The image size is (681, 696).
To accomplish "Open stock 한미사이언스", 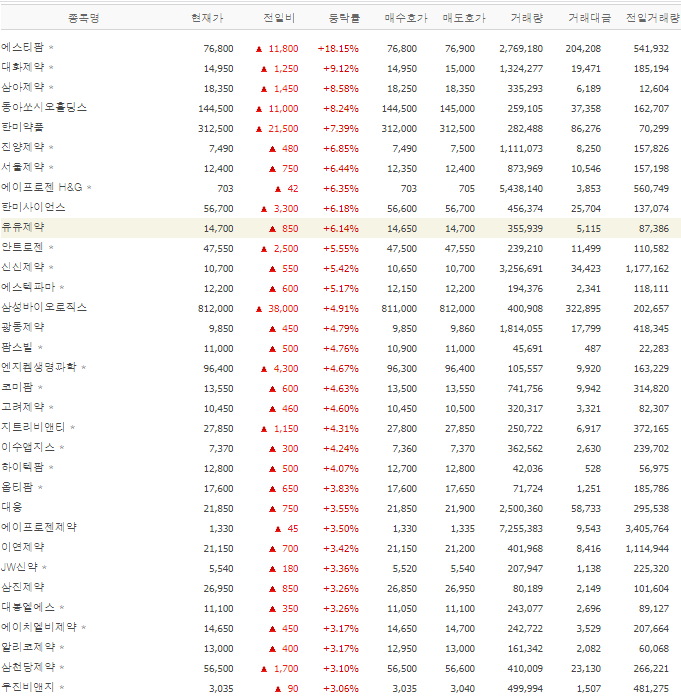I will point(33,207).
